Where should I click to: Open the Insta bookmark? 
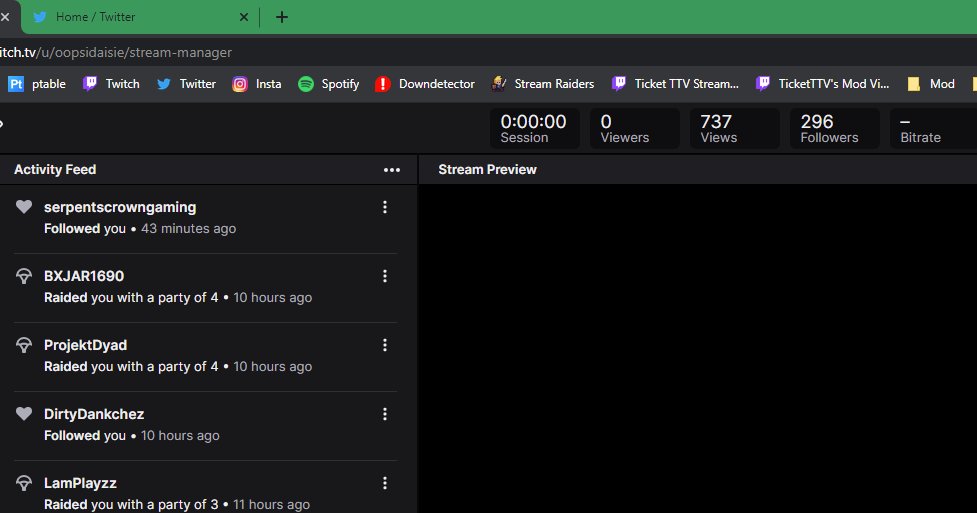coord(257,84)
